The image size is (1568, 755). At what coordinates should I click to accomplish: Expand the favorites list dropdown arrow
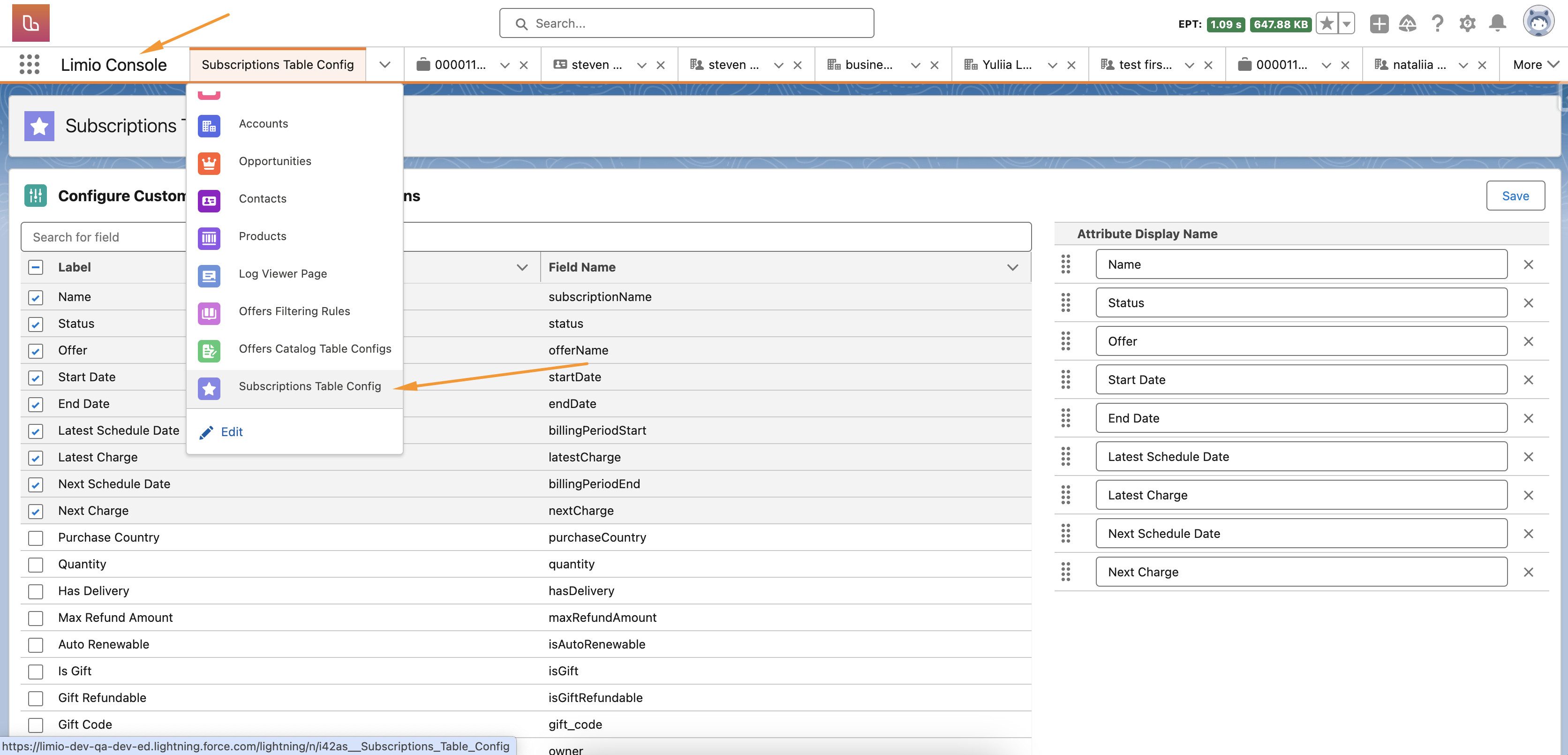(x=1346, y=24)
